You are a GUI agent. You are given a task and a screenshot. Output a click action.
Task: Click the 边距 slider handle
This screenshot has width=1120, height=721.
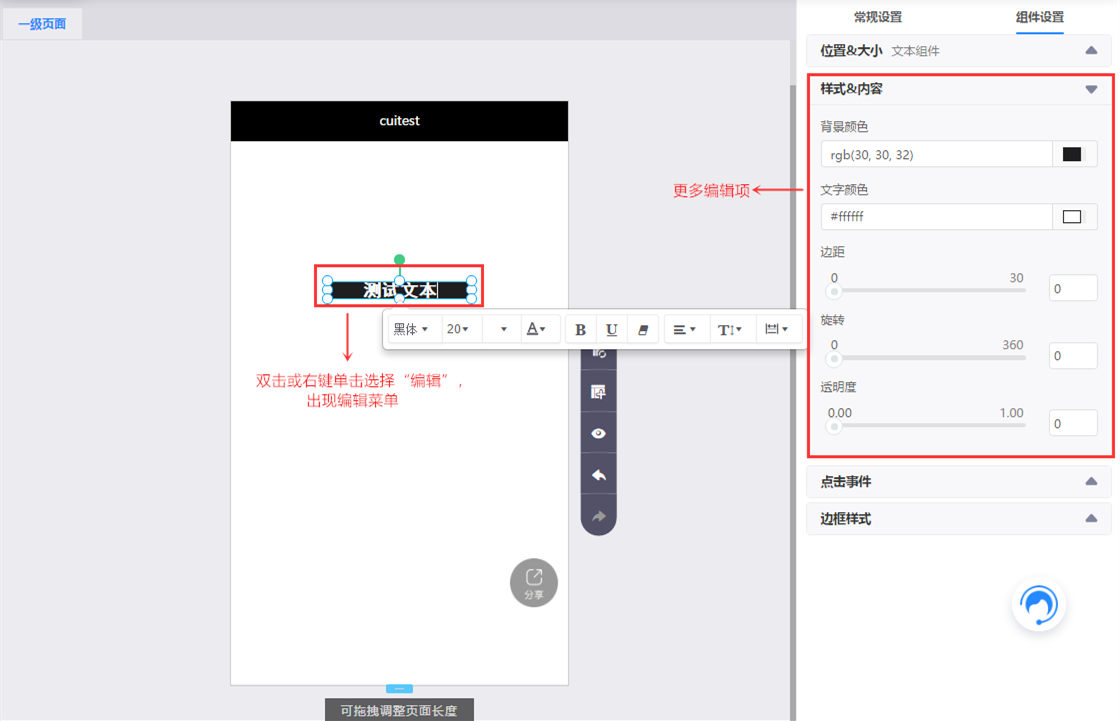(x=834, y=291)
